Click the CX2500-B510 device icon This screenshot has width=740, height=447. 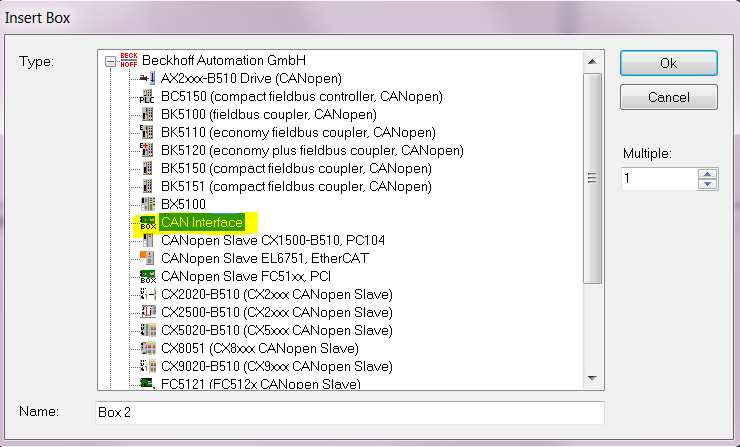coord(148,312)
